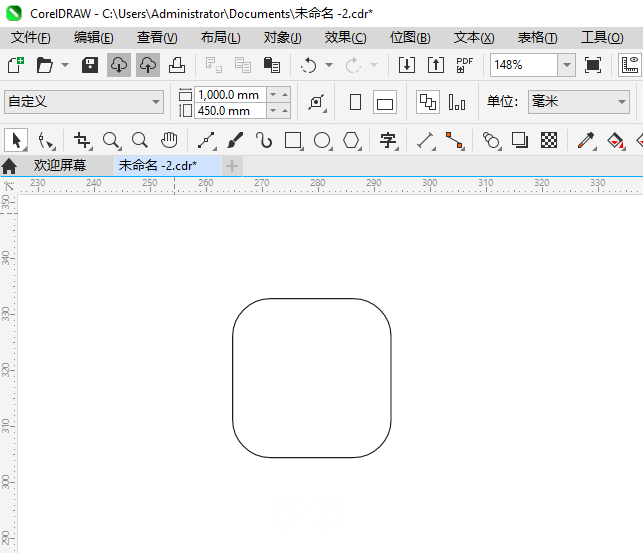Open the View menu
643x553 pixels.
pos(157,38)
